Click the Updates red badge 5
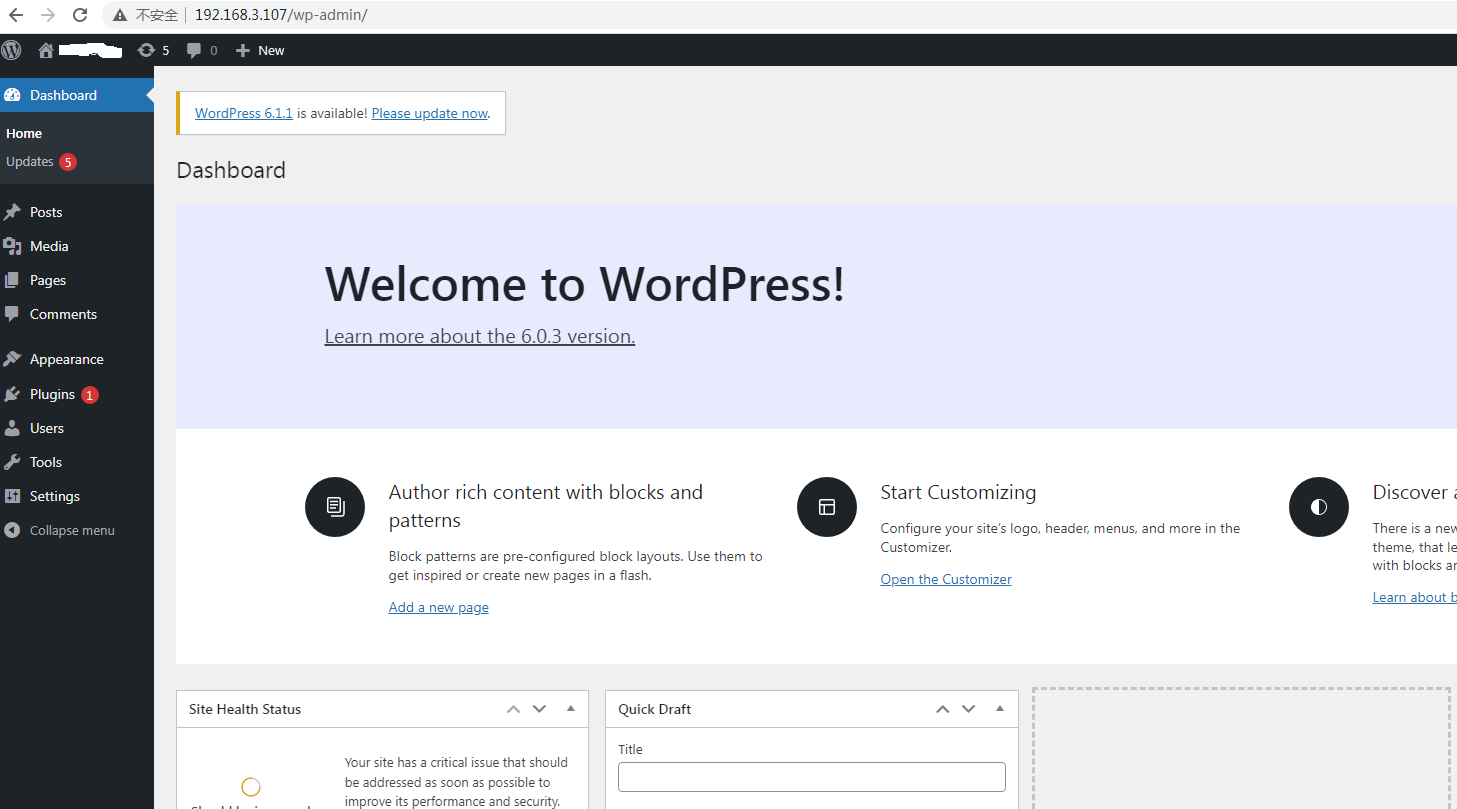The height and width of the screenshot is (809, 1457). pos(68,162)
